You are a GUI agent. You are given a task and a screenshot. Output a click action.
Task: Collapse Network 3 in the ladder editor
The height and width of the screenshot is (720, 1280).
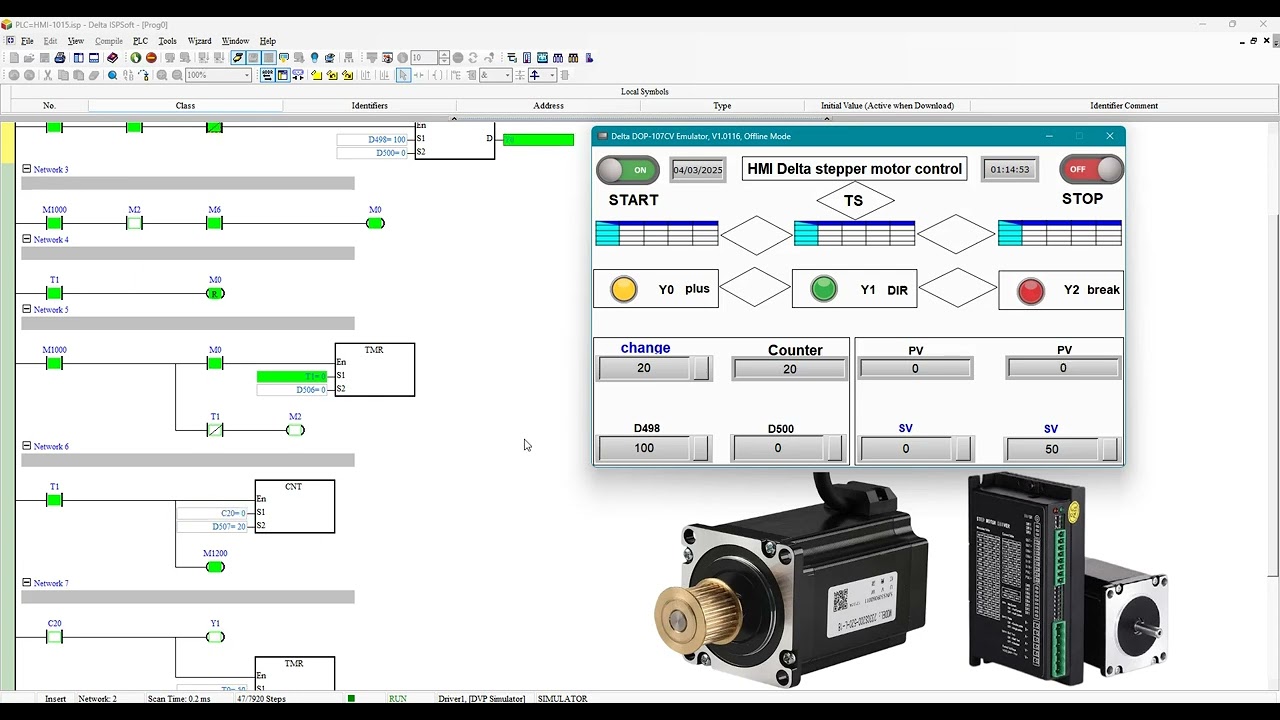click(27, 169)
